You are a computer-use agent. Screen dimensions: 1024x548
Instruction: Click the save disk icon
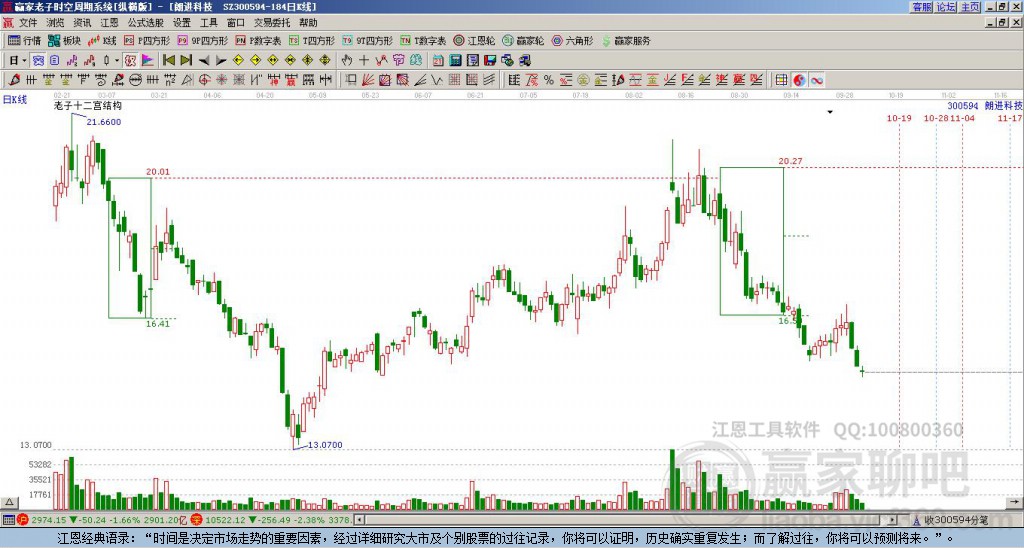click(490, 60)
